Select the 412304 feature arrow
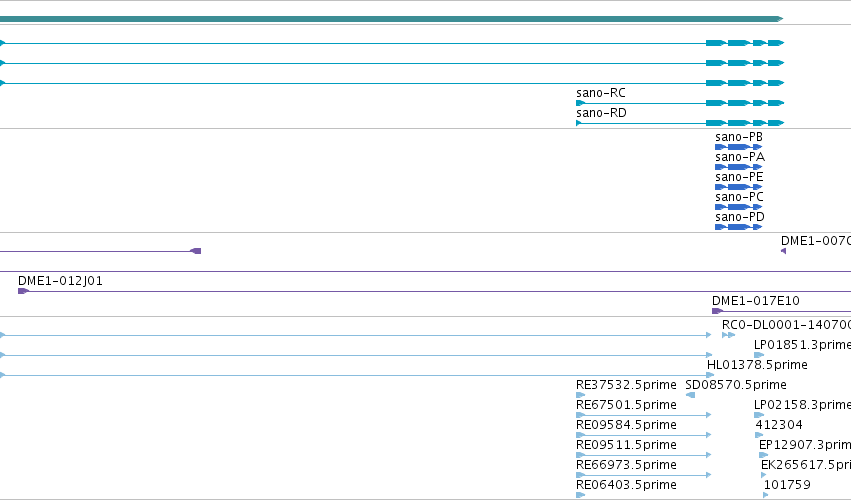This screenshot has width=851, height=500. (759, 435)
